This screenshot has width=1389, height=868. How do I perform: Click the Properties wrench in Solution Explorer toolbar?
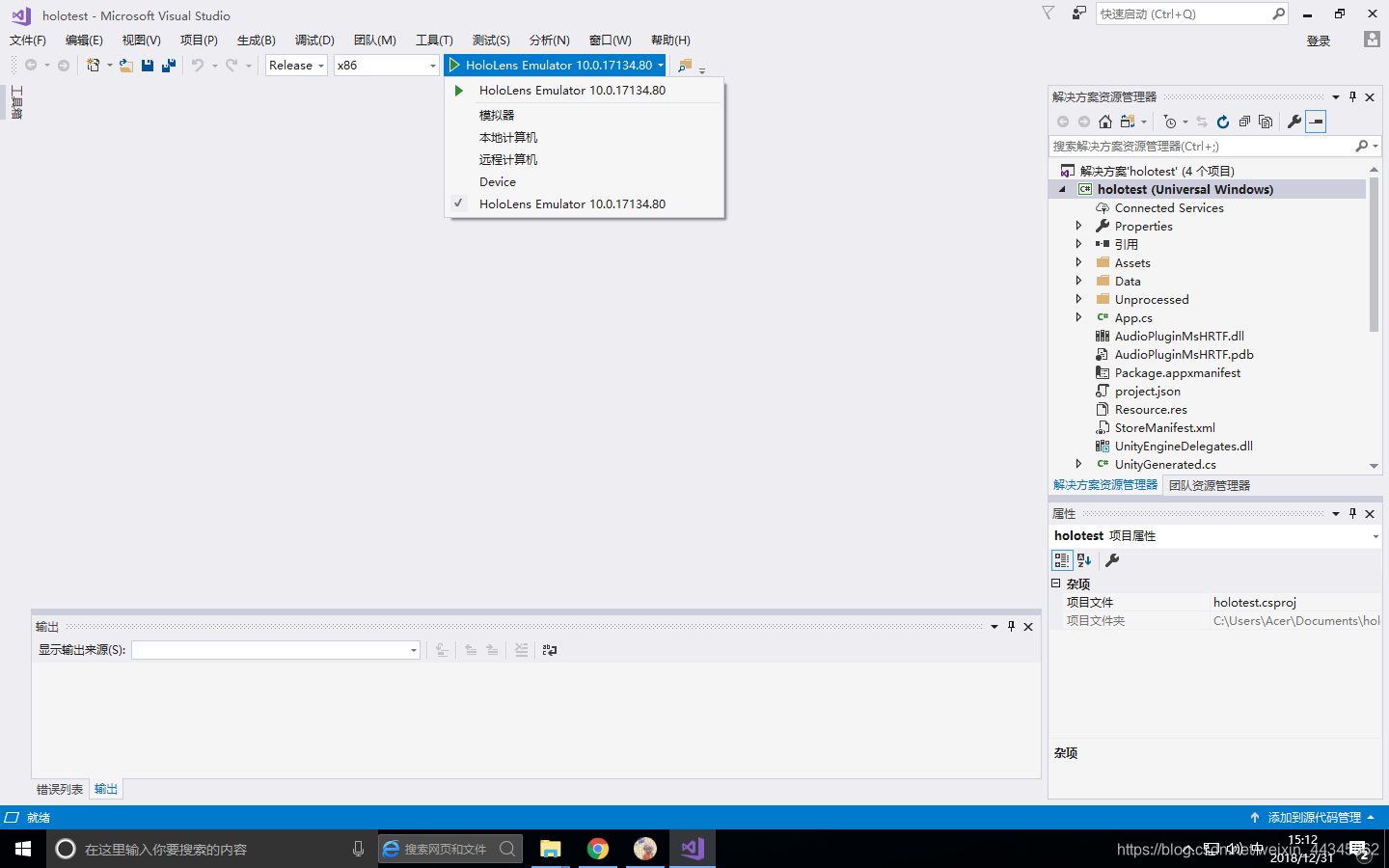1294,122
